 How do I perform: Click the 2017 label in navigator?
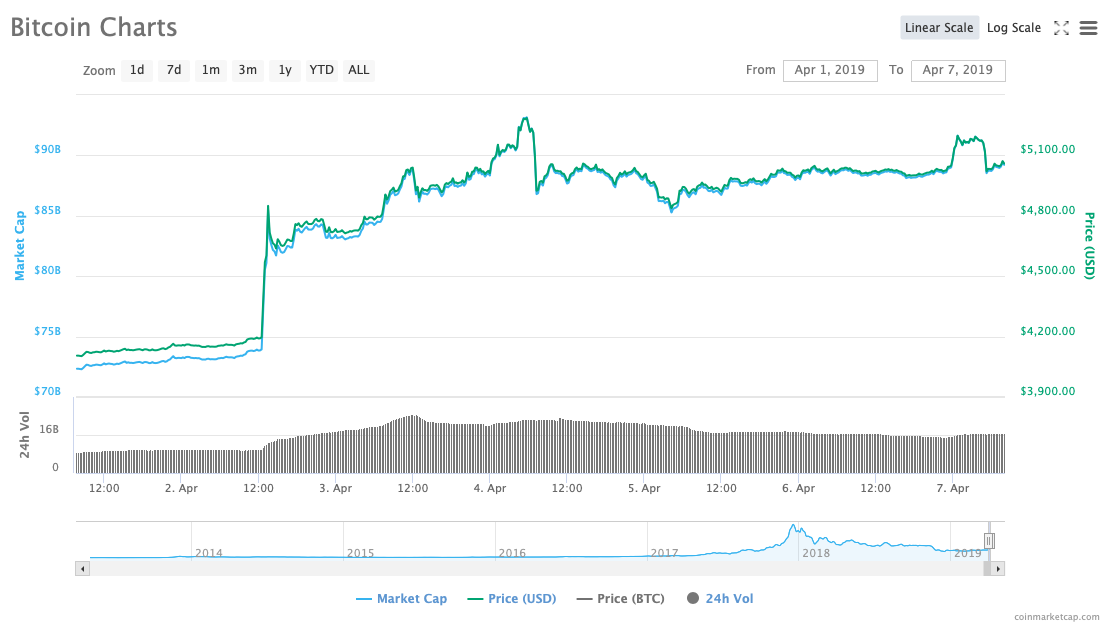click(x=664, y=553)
